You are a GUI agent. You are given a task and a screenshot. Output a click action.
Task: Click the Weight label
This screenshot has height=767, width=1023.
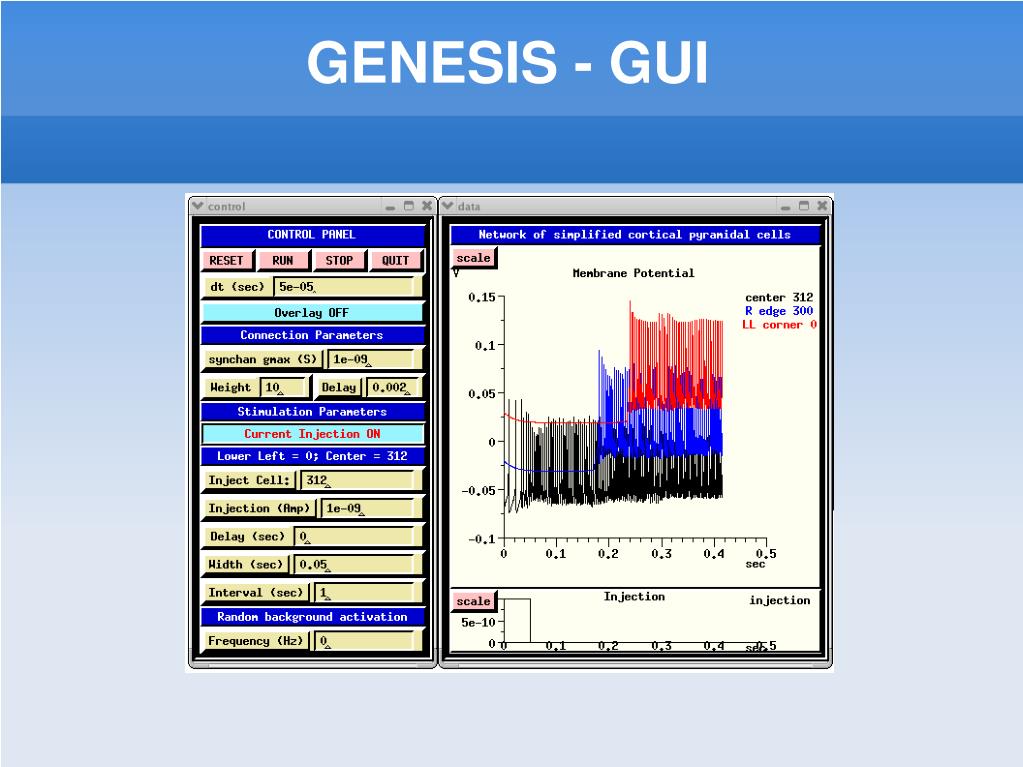click(230, 387)
